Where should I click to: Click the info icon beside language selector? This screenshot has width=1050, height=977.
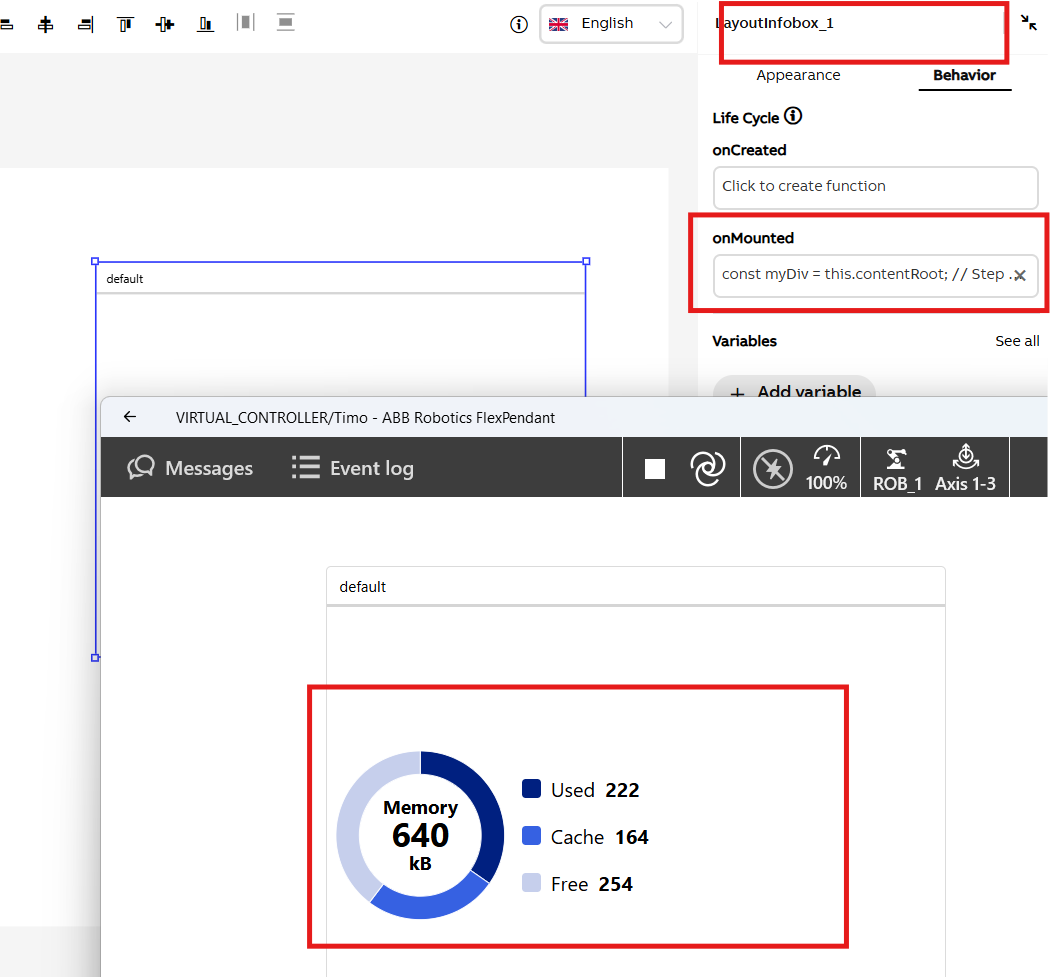518,25
